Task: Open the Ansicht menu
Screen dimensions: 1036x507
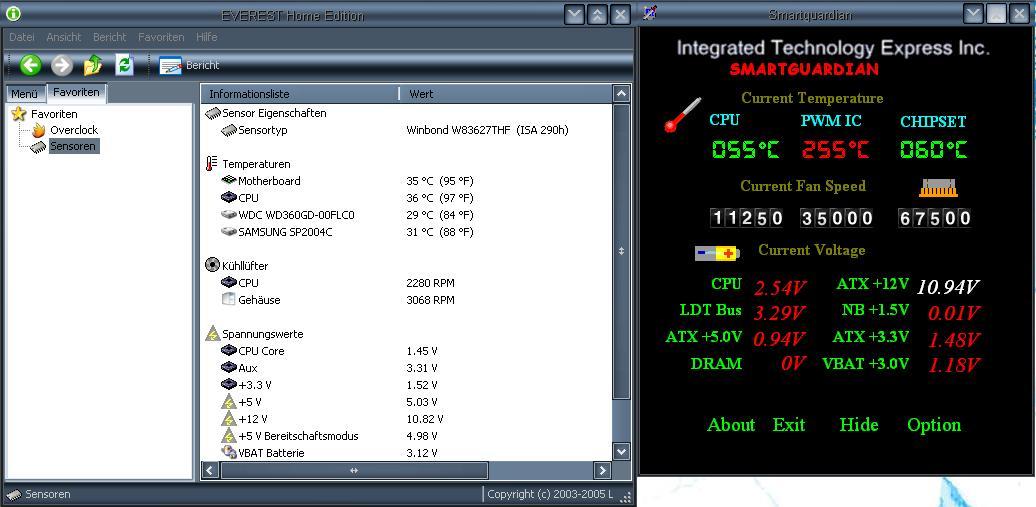Action: (x=64, y=37)
